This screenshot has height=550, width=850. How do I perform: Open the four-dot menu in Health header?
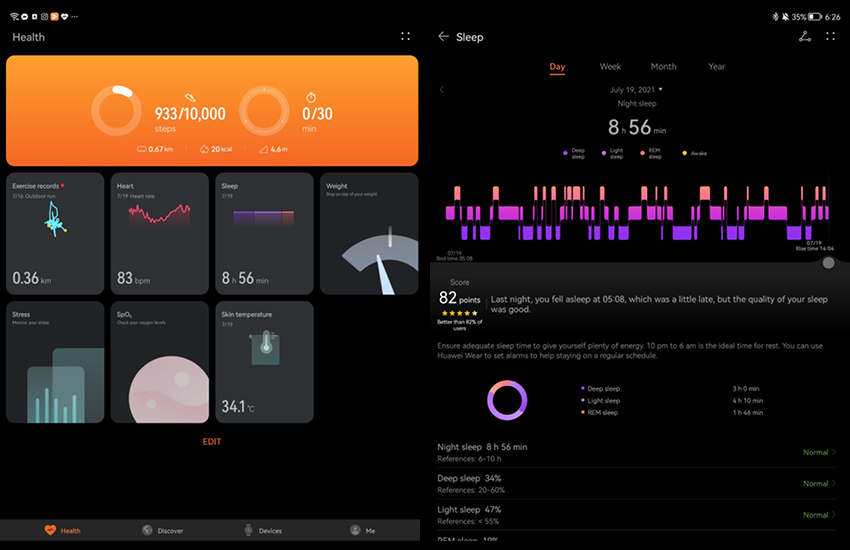click(x=405, y=36)
